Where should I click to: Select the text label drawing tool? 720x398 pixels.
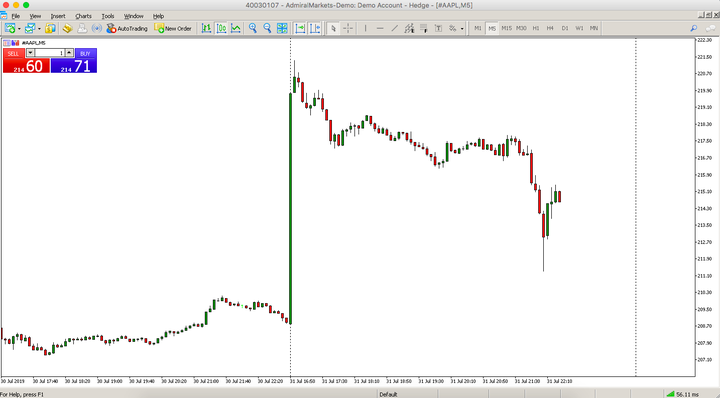point(438,28)
